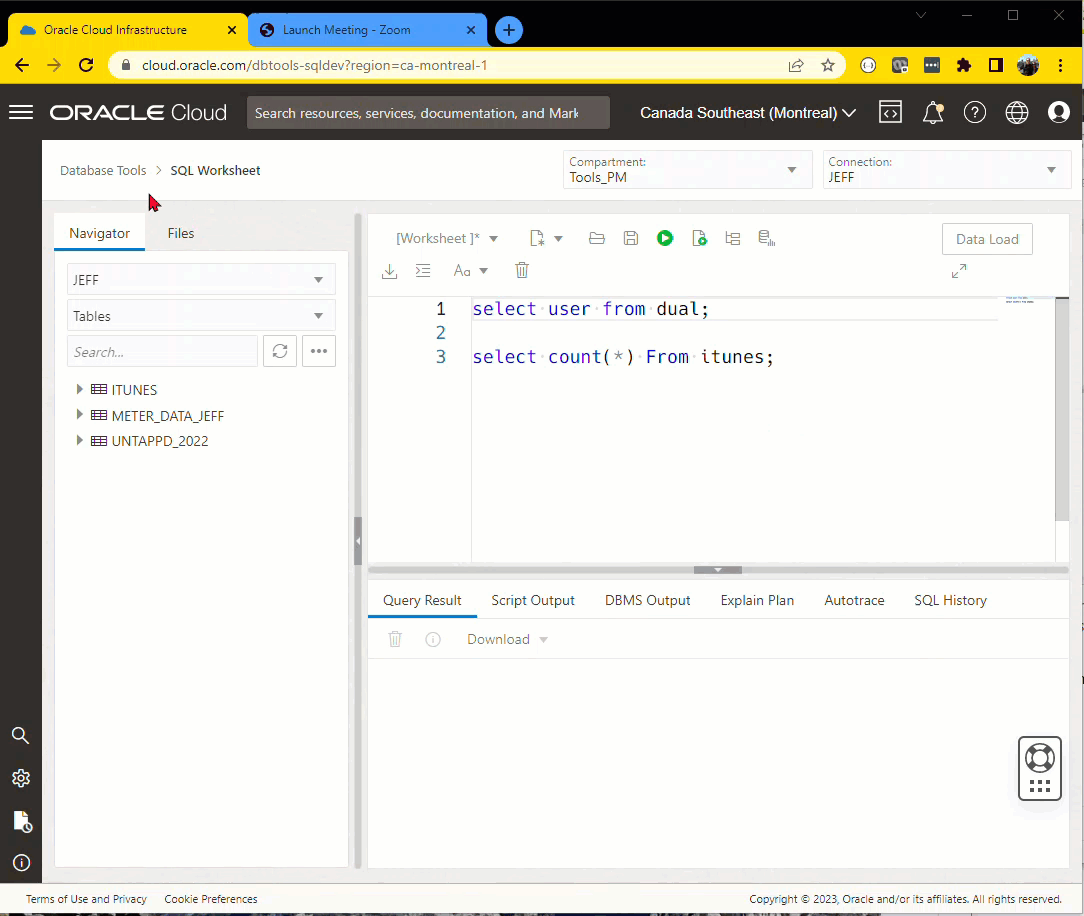The width and height of the screenshot is (1084, 916).
Task: Open Cloud Shell developer tools icon
Action: (890, 112)
